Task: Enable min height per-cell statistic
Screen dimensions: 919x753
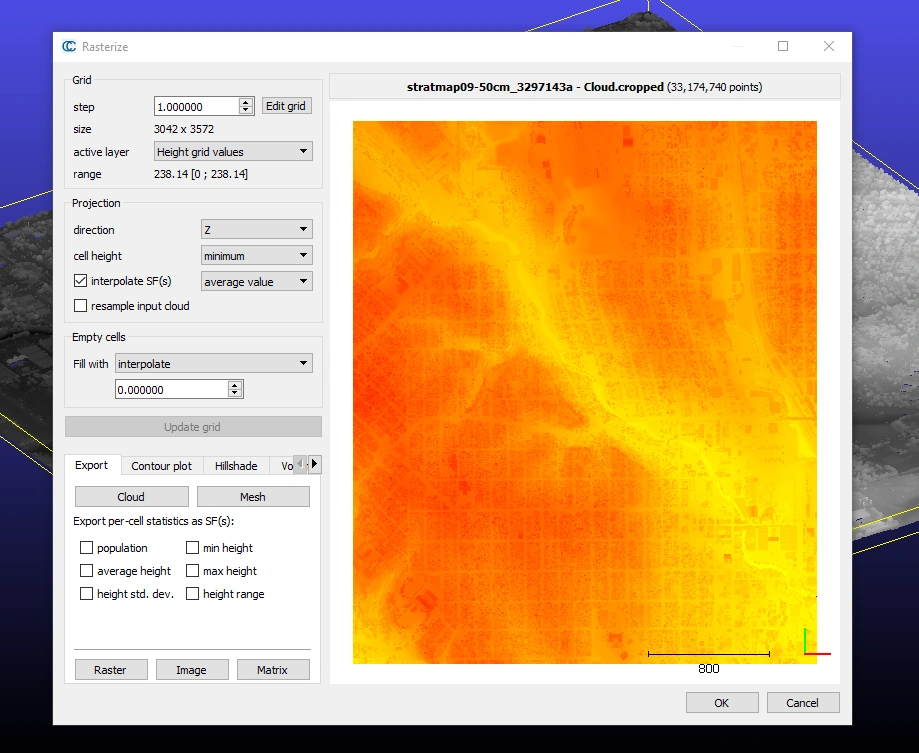Action: 192,547
